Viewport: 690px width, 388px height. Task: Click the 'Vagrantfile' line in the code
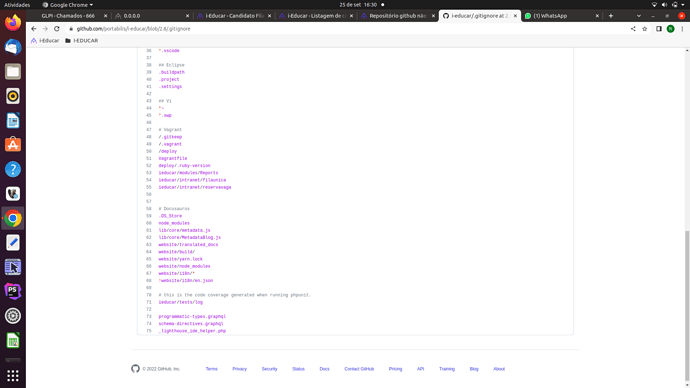tap(173, 158)
